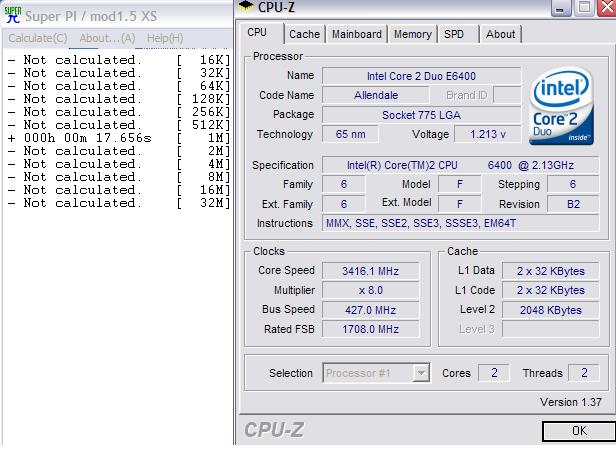
Task: Open the About tab in CPU-Z
Action: point(500,34)
